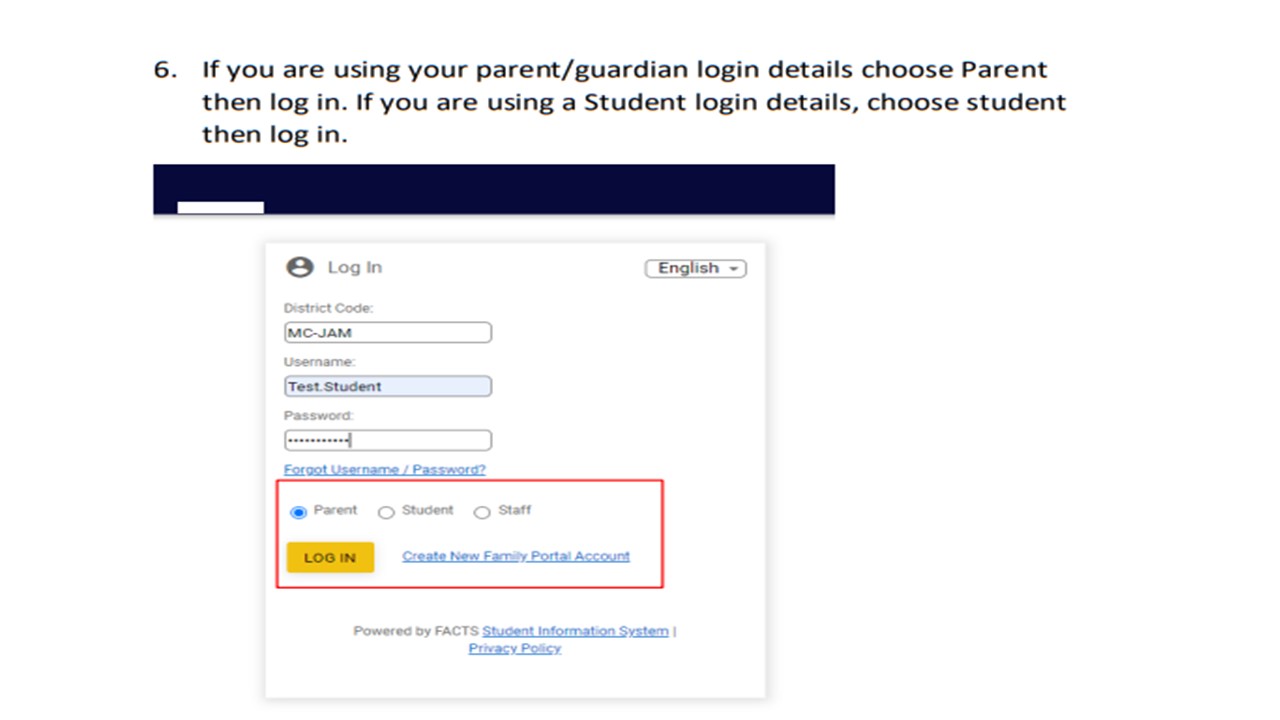This screenshot has height=720, width=1280.
Task: Click the 'Password:' label text
Action: (318, 415)
